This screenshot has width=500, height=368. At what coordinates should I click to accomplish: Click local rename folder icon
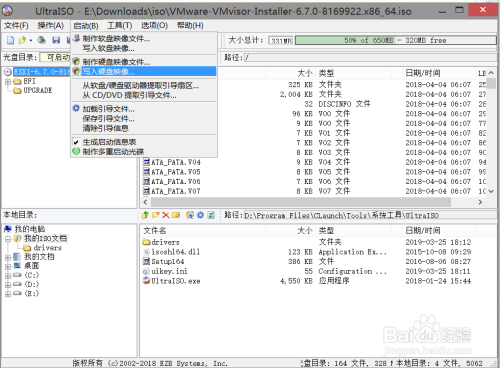(176, 215)
